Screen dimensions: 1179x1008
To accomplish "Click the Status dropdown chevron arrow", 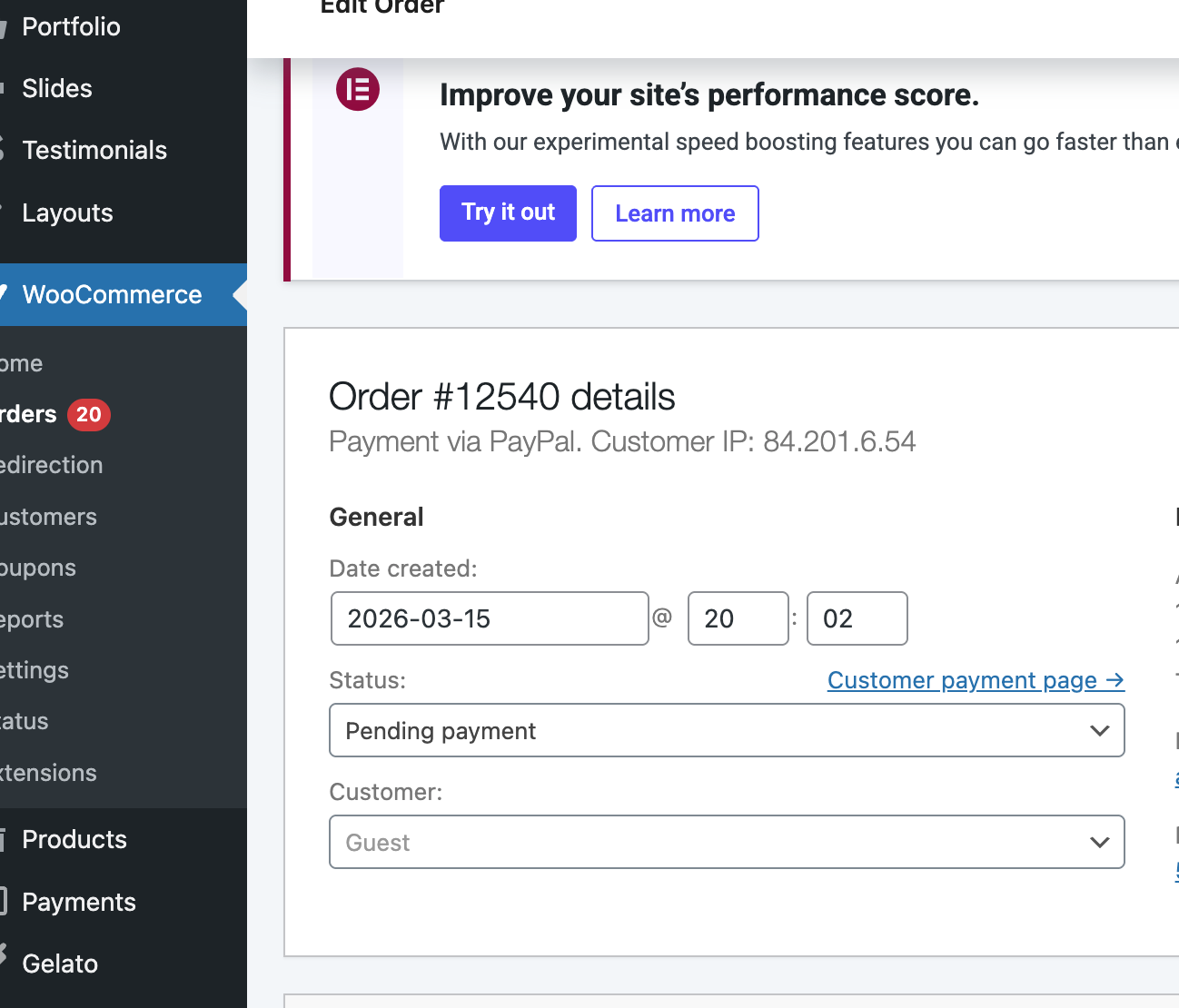I will (1099, 731).
